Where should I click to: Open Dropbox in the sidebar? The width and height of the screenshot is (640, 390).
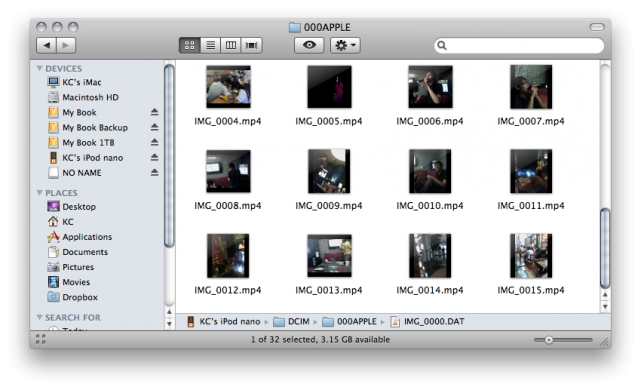tap(80, 297)
